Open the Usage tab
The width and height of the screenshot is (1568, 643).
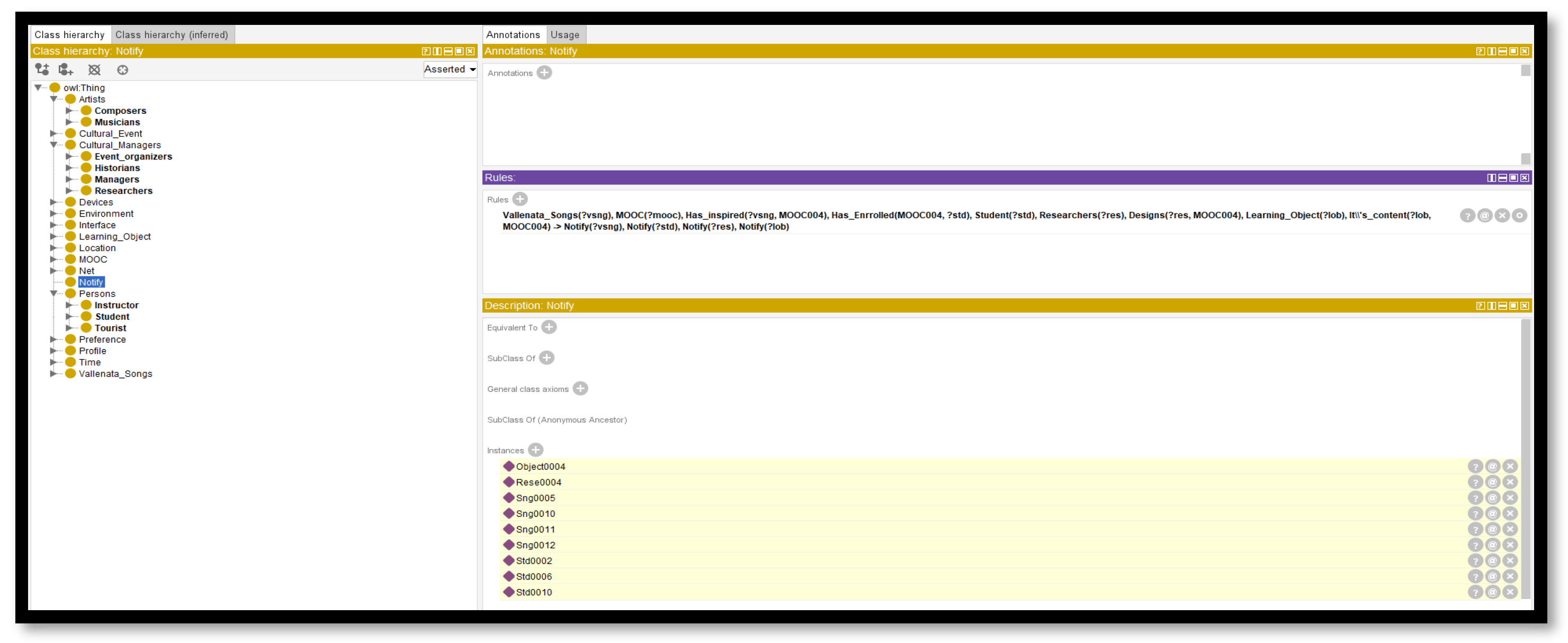[565, 35]
